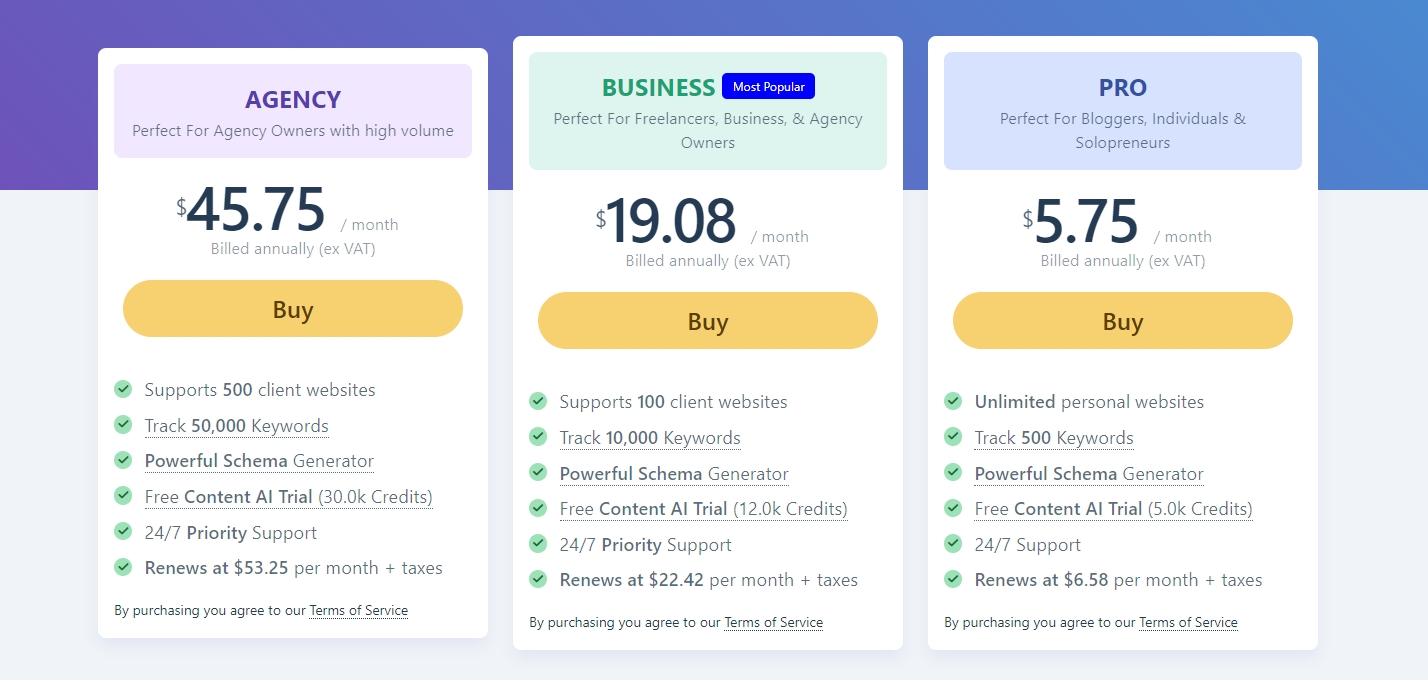
Task: Open Terms of Service in Agency card
Action: click(x=358, y=610)
